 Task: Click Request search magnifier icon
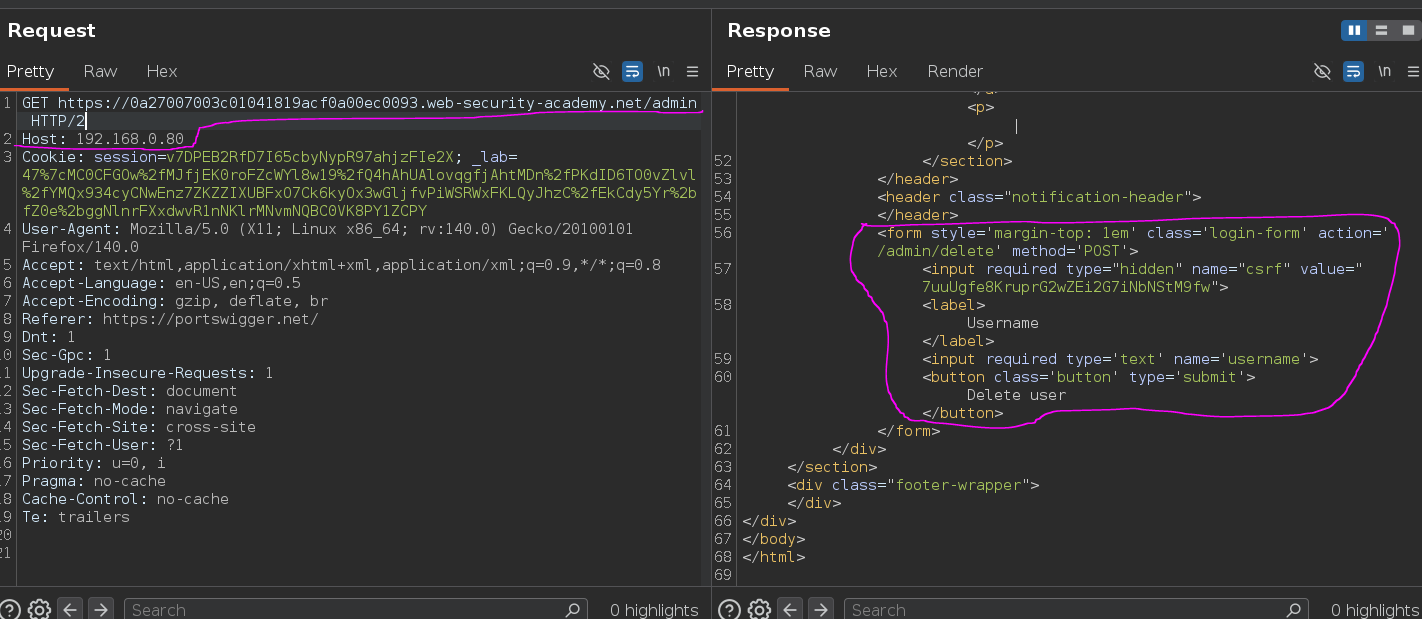(573, 609)
